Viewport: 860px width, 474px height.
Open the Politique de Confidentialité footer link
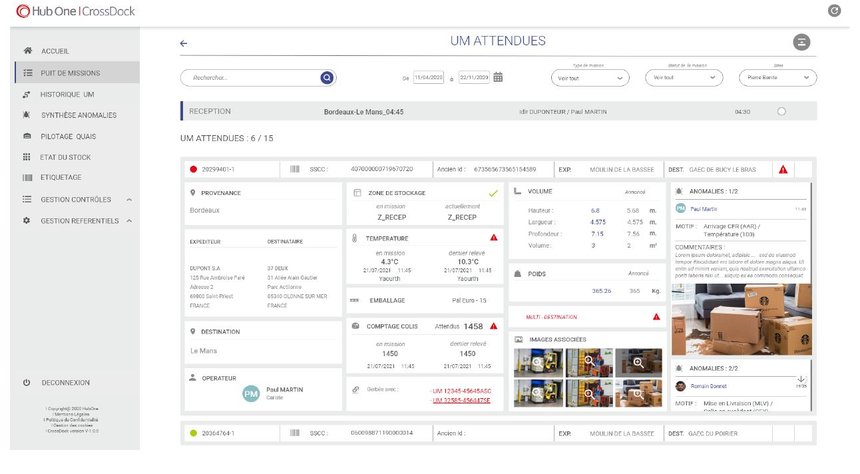tap(72, 420)
